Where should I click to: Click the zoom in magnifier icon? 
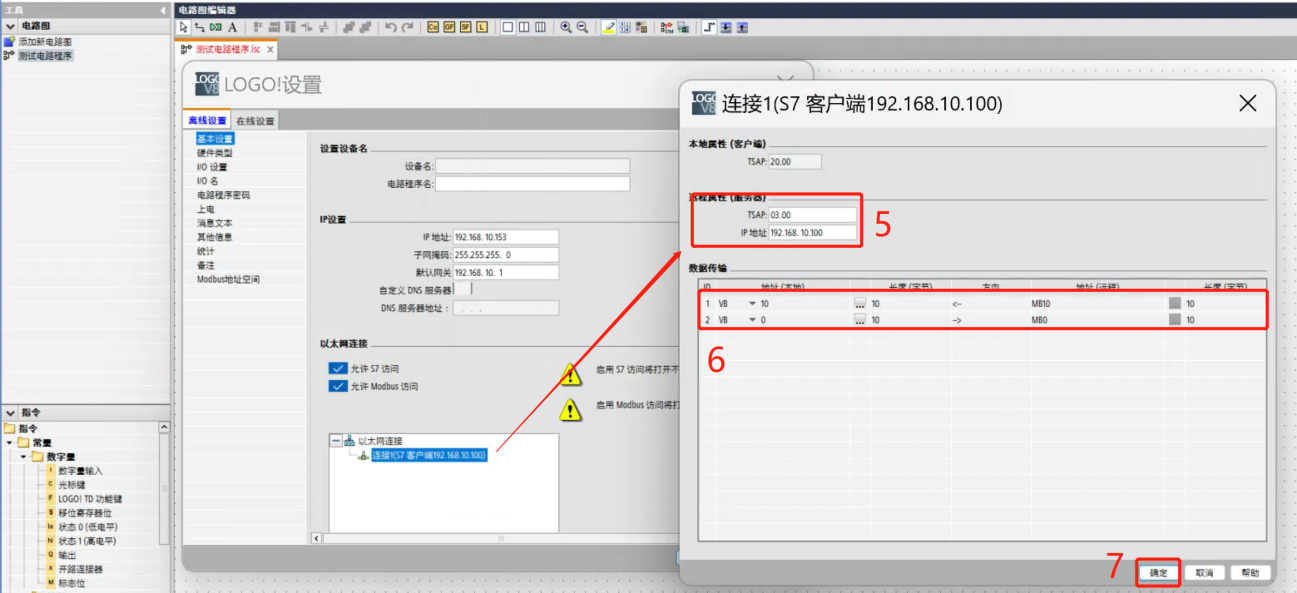pyautogui.click(x=566, y=27)
